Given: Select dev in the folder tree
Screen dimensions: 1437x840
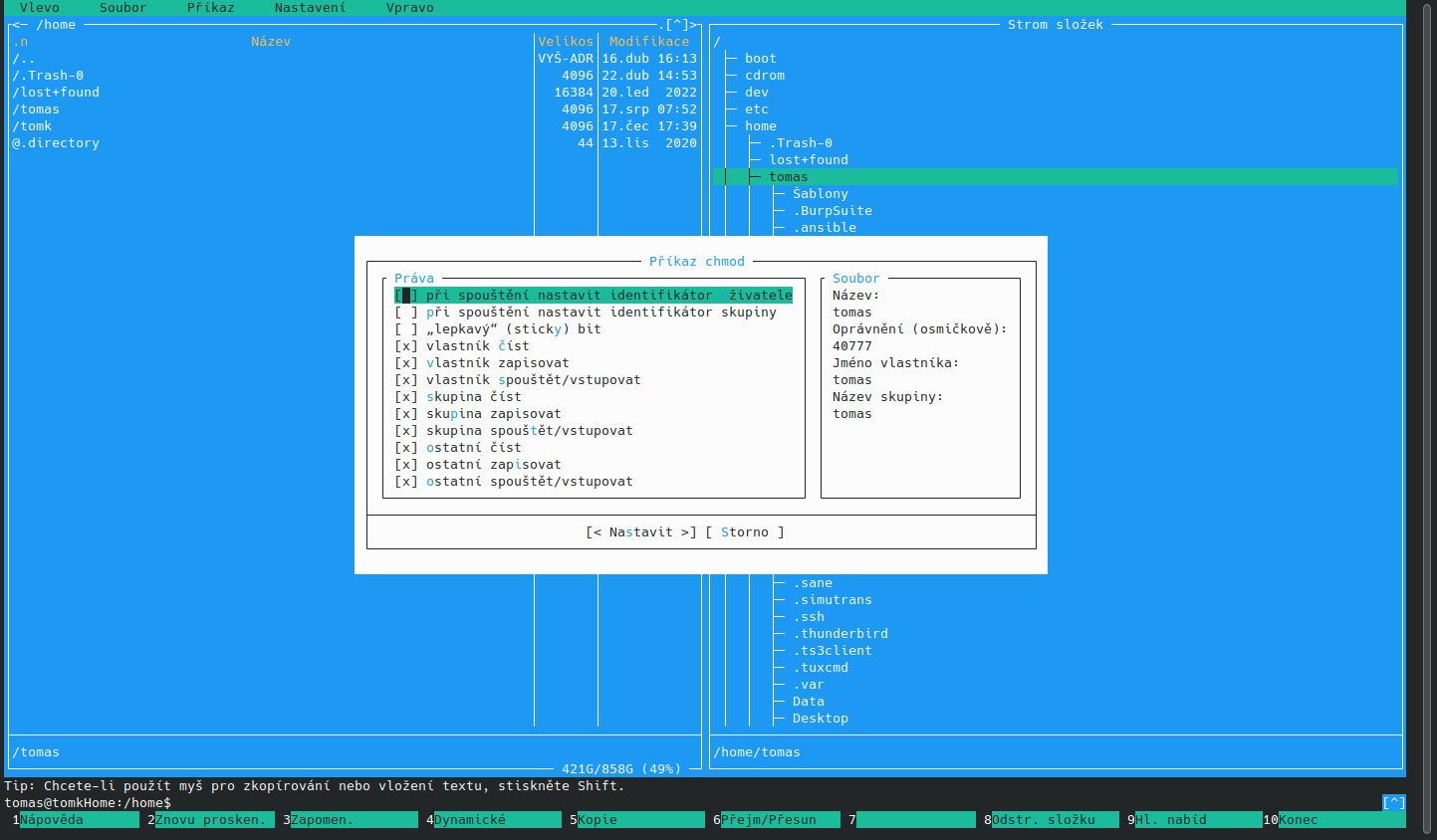Looking at the screenshot, I should pyautogui.click(x=757, y=93).
